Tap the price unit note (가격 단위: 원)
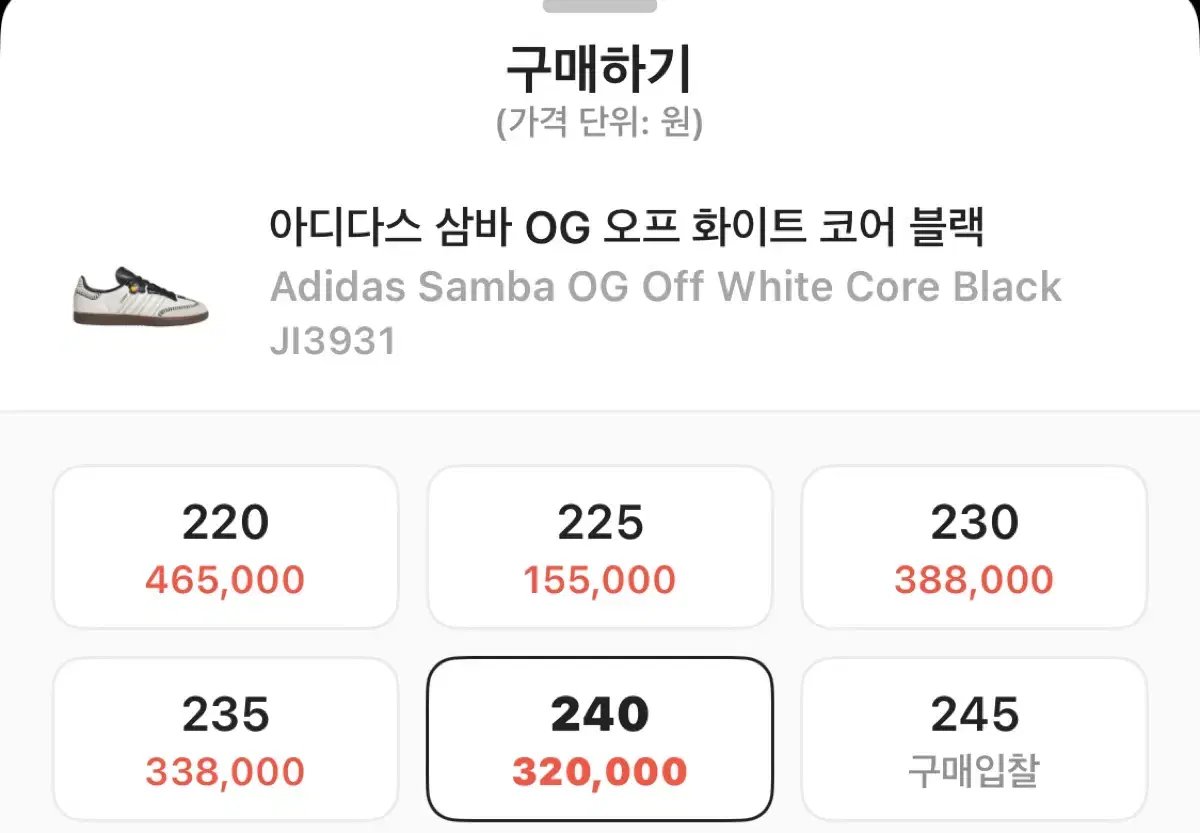This screenshot has width=1200, height=833. point(600,124)
